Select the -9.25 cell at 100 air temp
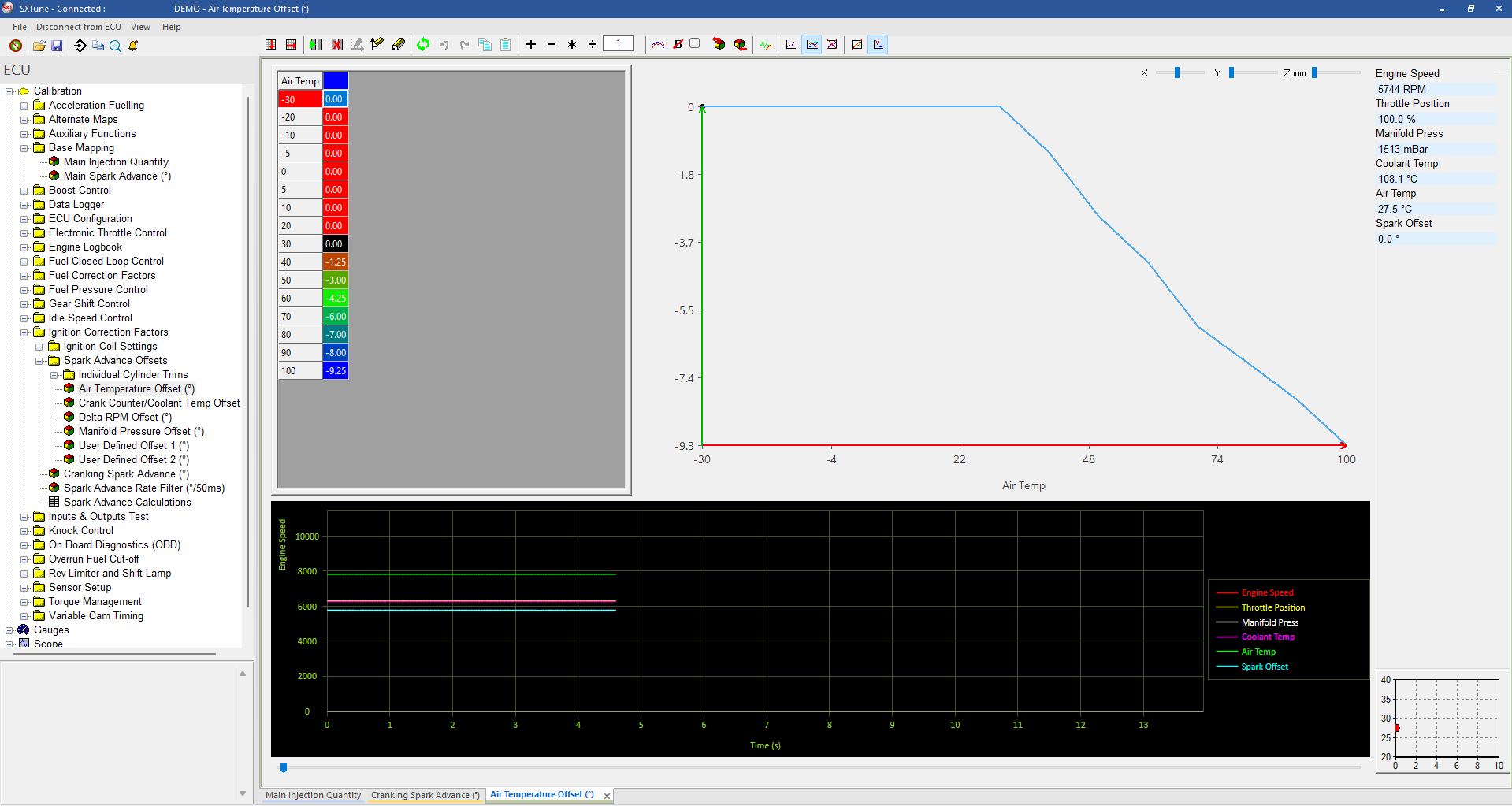The height and width of the screenshot is (806, 1512). 336,371
